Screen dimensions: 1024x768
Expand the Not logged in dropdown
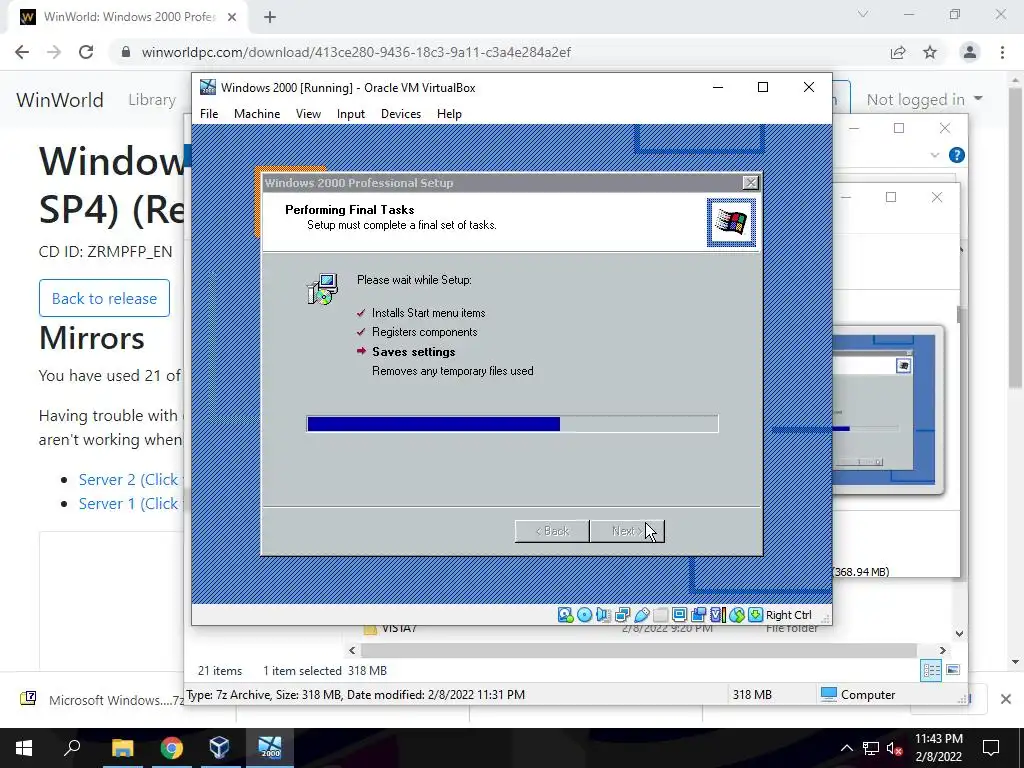pyautogui.click(x=925, y=99)
